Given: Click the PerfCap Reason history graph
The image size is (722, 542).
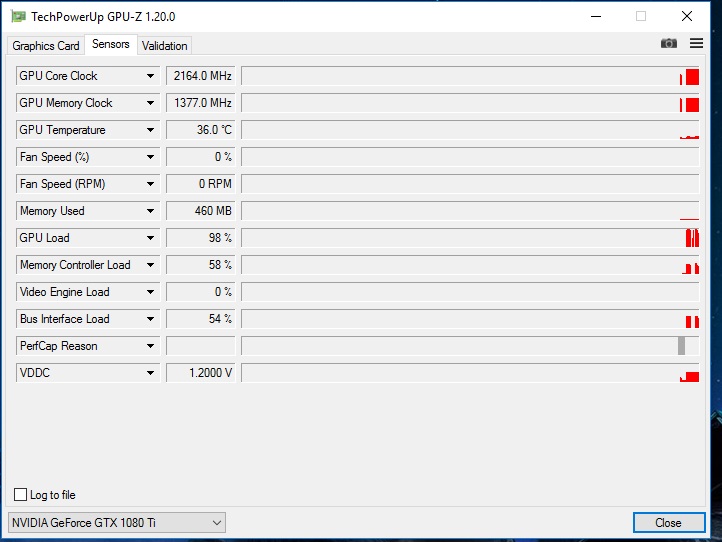Looking at the screenshot, I should click(x=470, y=346).
